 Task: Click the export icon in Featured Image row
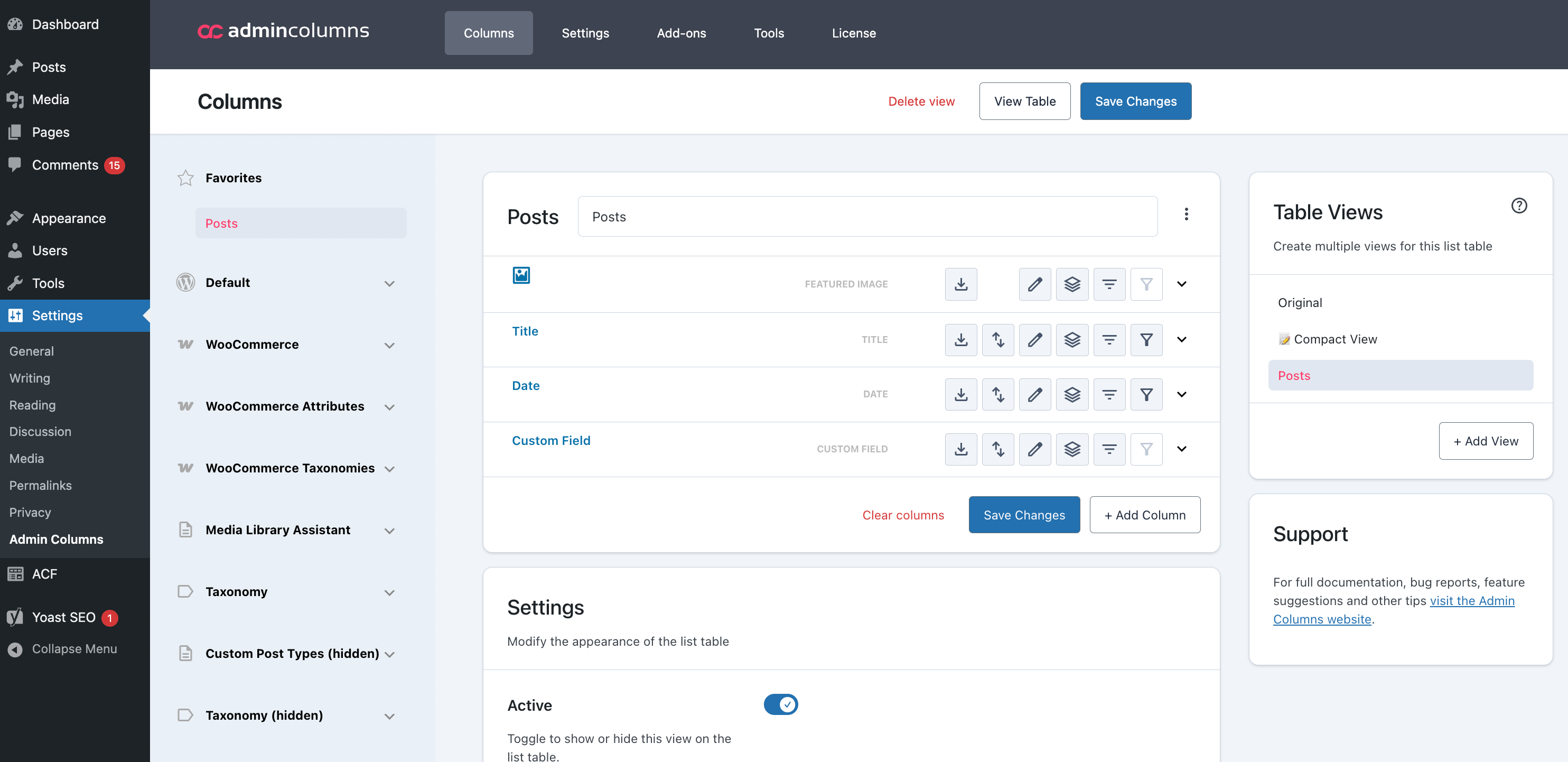(x=960, y=284)
